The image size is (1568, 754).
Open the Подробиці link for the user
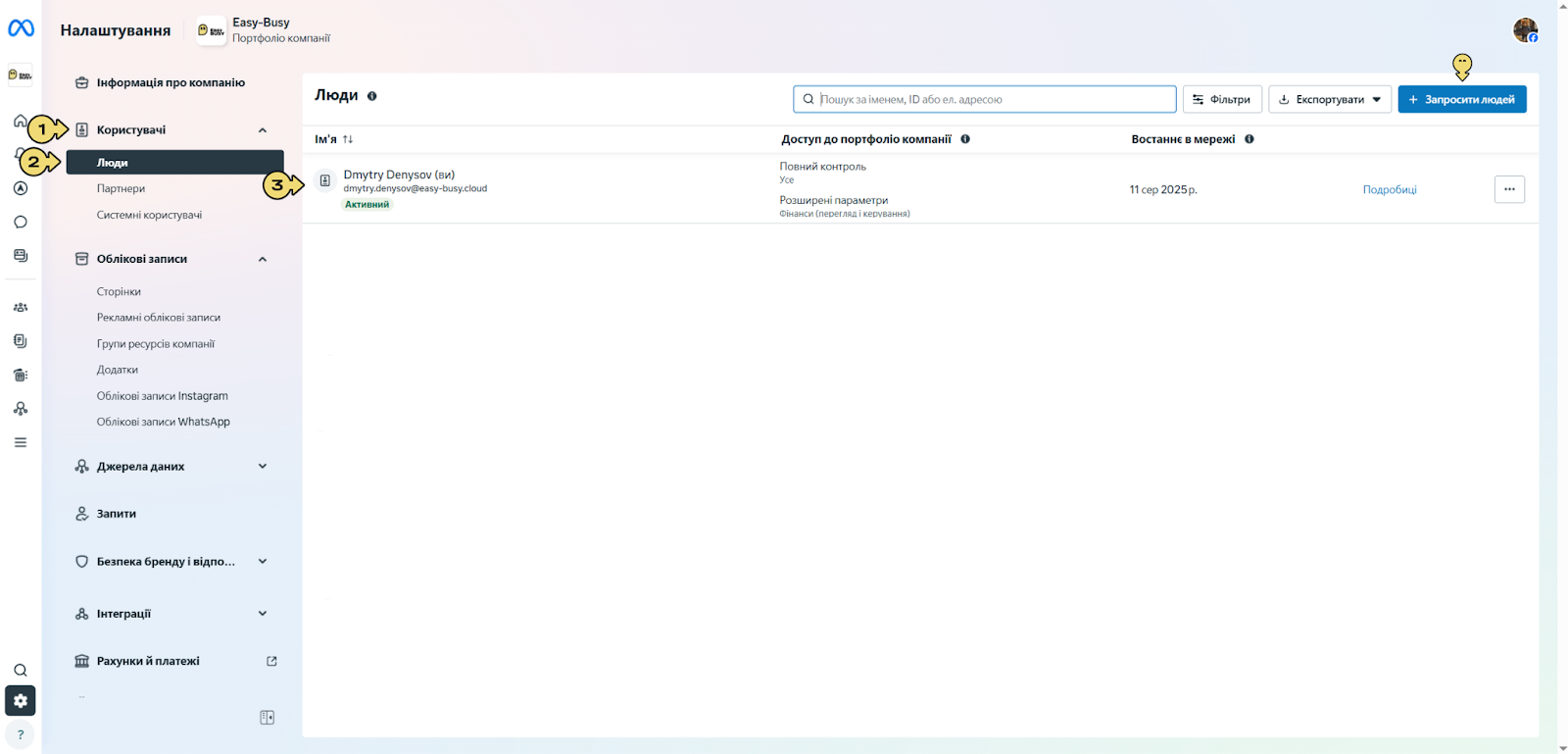(x=1390, y=190)
